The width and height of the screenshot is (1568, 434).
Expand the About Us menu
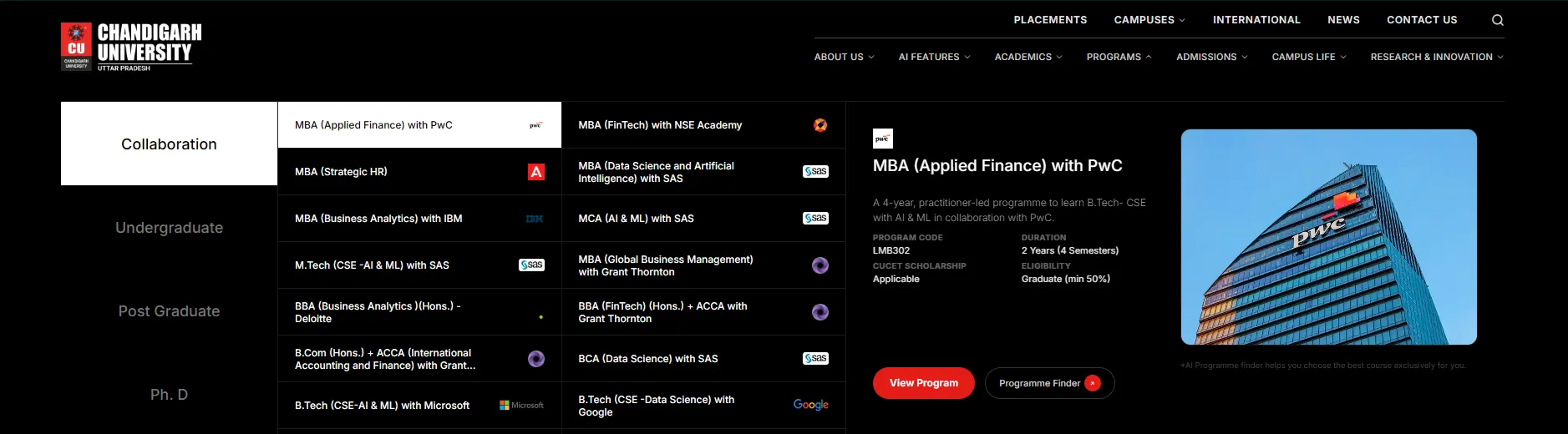point(844,57)
